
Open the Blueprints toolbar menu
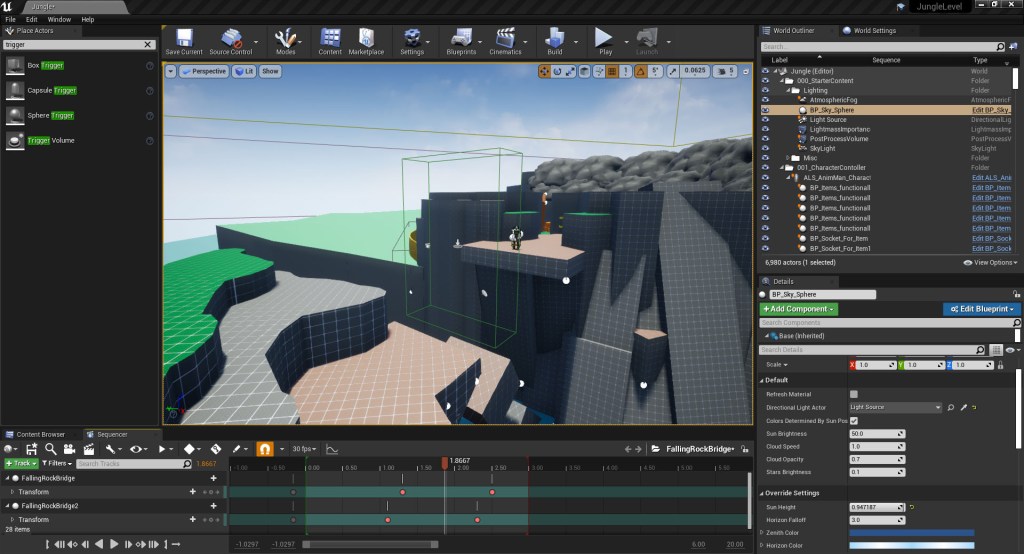[461, 38]
